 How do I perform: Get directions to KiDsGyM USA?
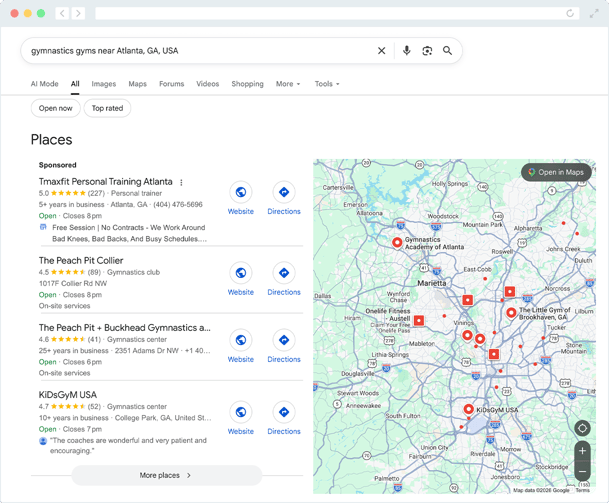284,412
